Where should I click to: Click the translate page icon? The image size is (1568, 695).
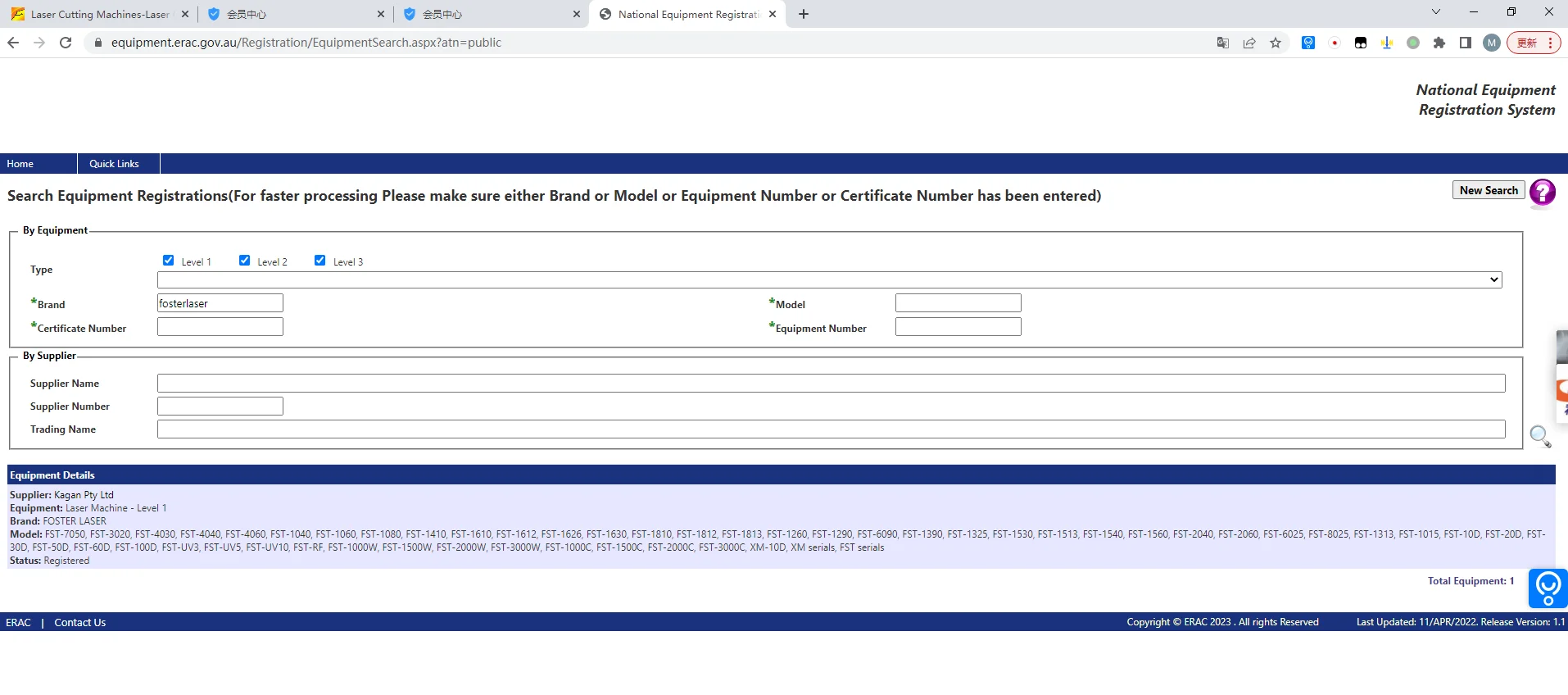(x=1223, y=43)
